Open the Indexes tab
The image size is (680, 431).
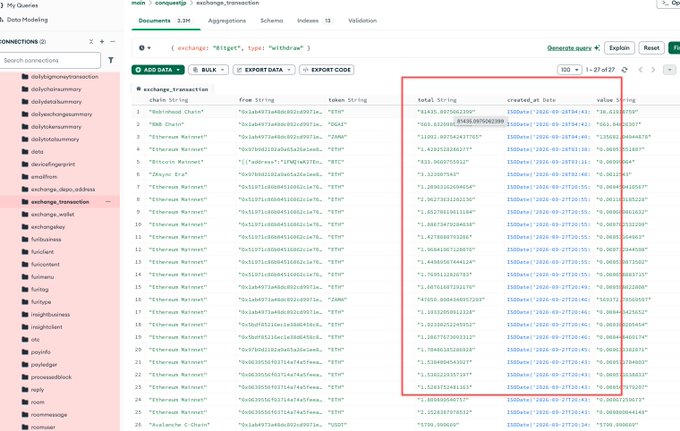click(314, 20)
